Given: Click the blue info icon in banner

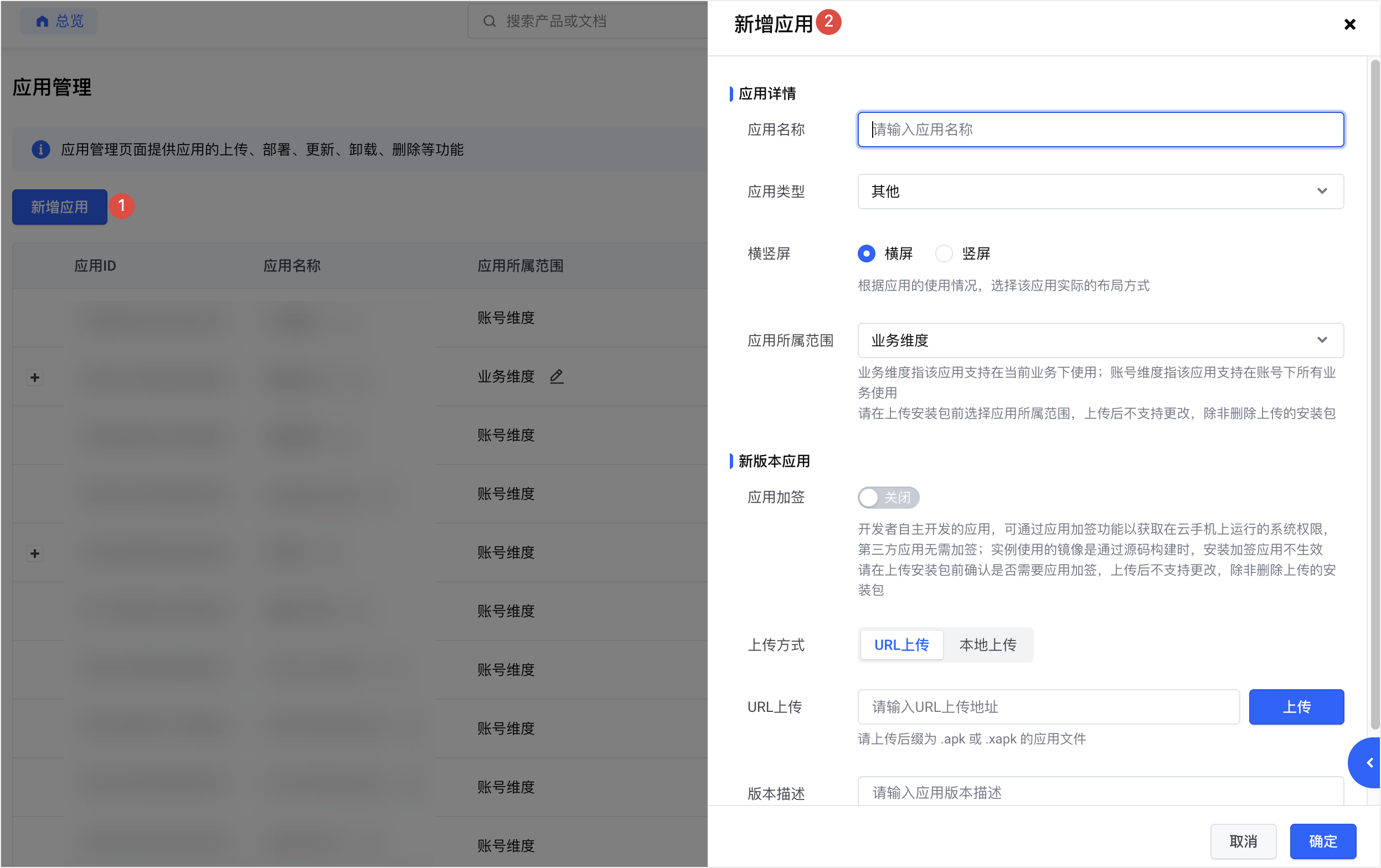Looking at the screenshot, I should (40, 149).
